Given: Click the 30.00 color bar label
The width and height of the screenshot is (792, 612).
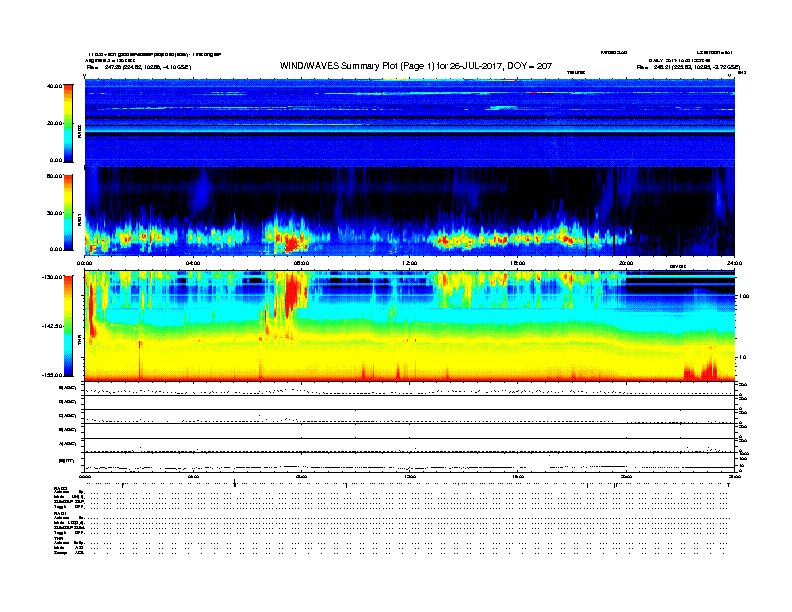Looking at the screenshot, I should click(54, 213).
